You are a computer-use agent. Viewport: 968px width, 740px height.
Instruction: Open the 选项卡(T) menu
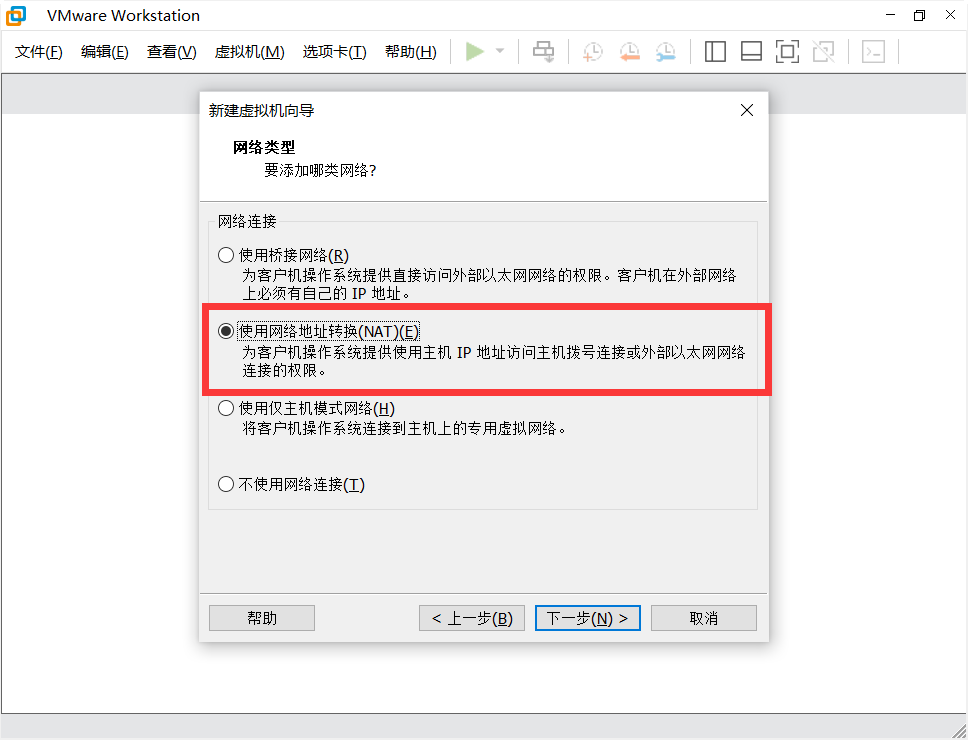[334, 52]
